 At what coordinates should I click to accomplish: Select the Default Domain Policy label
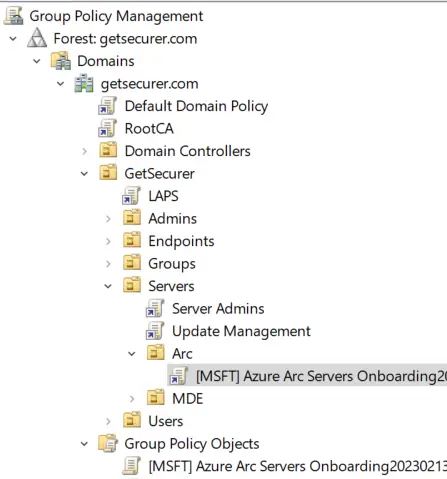point(196,106)
